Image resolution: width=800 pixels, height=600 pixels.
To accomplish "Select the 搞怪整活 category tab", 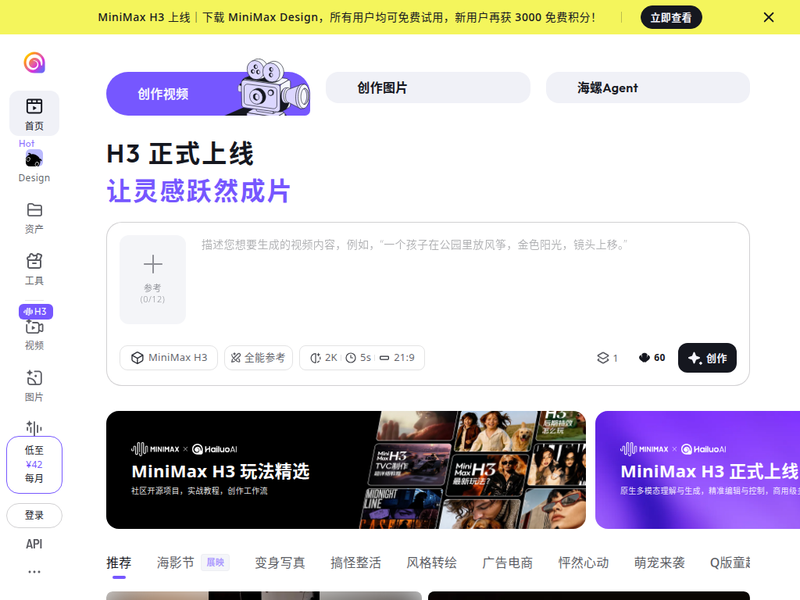I will tap(356, 563).
